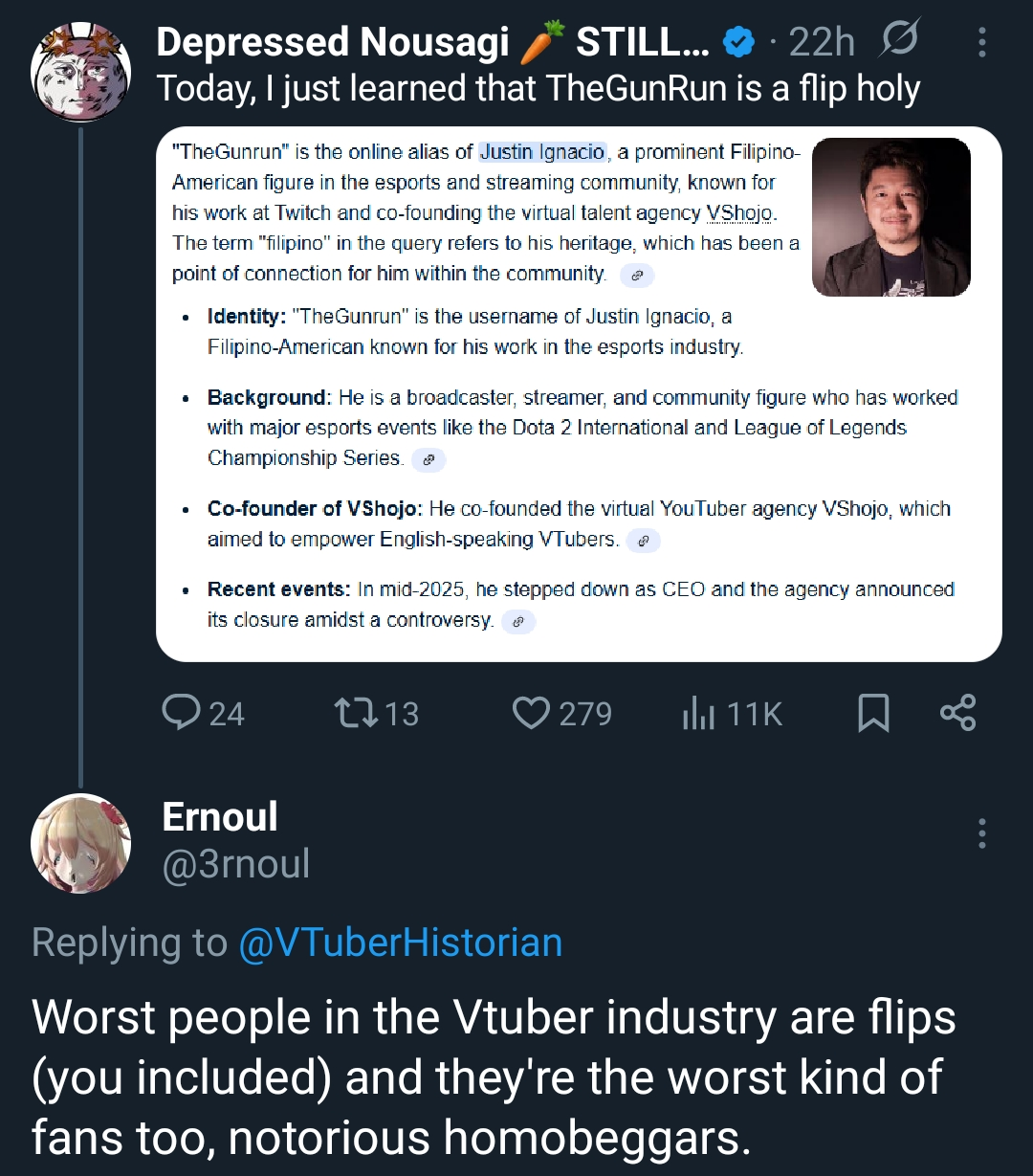Click the @3rnoul handle
The image size is (1033, 1176).
coord(236,864)
